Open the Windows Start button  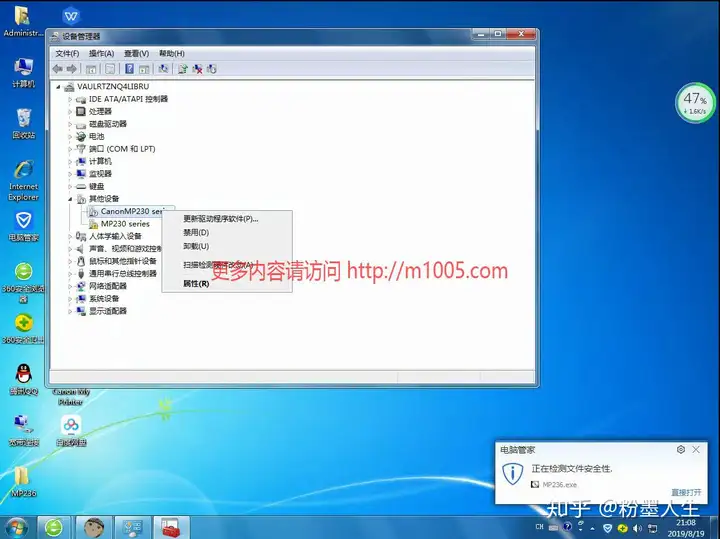click(x=16, y=528)
